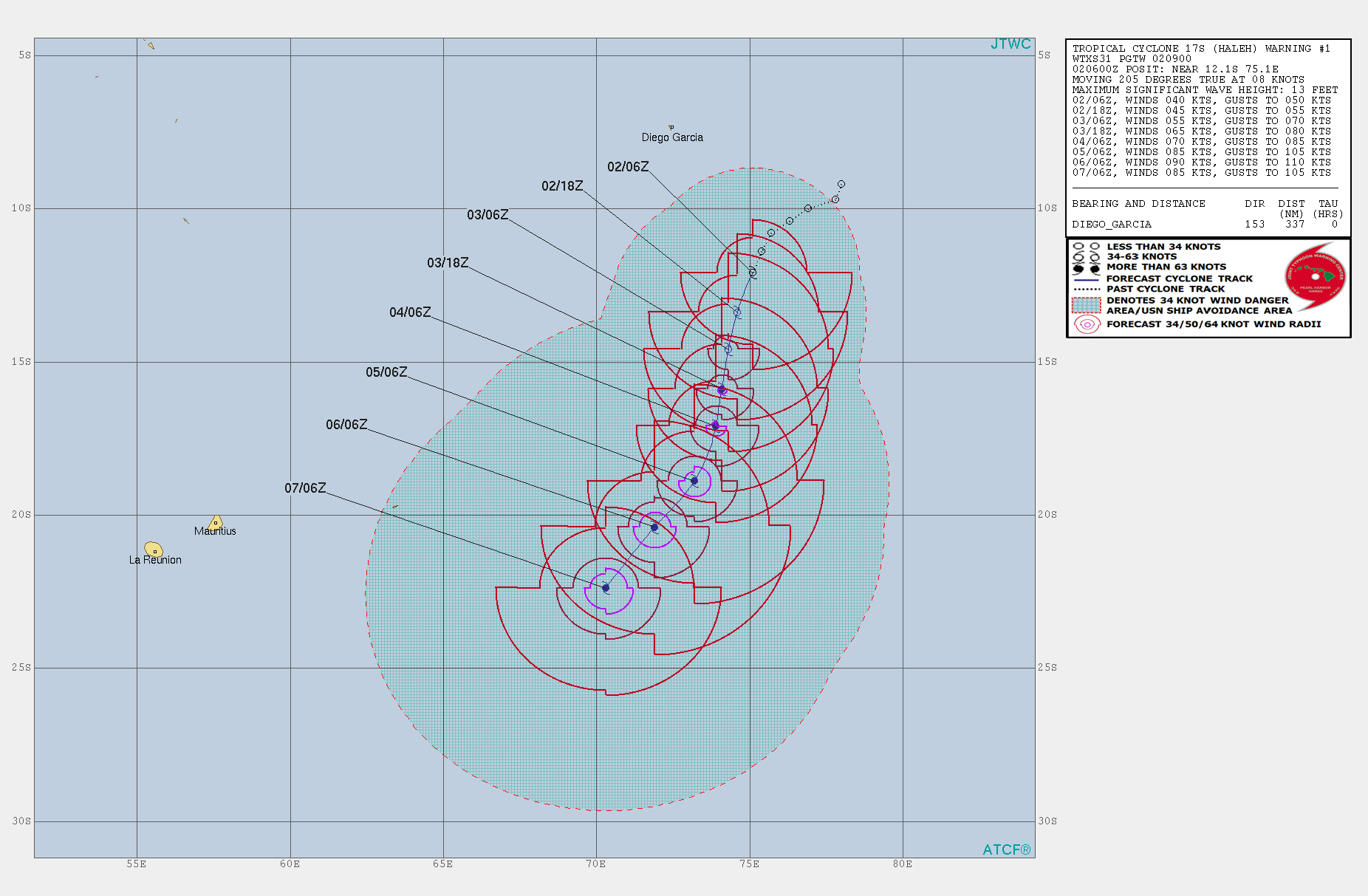
Task: Click the 06/06Z winds 090 KTS row
Action: [x=1202, y=163]
